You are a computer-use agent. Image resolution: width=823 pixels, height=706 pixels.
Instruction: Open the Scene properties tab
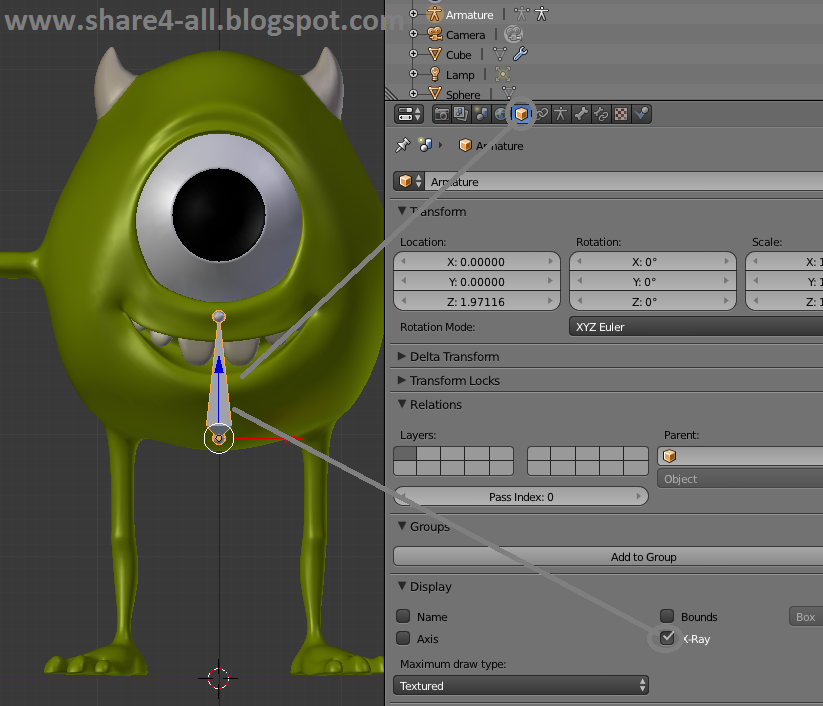point(481,113)
